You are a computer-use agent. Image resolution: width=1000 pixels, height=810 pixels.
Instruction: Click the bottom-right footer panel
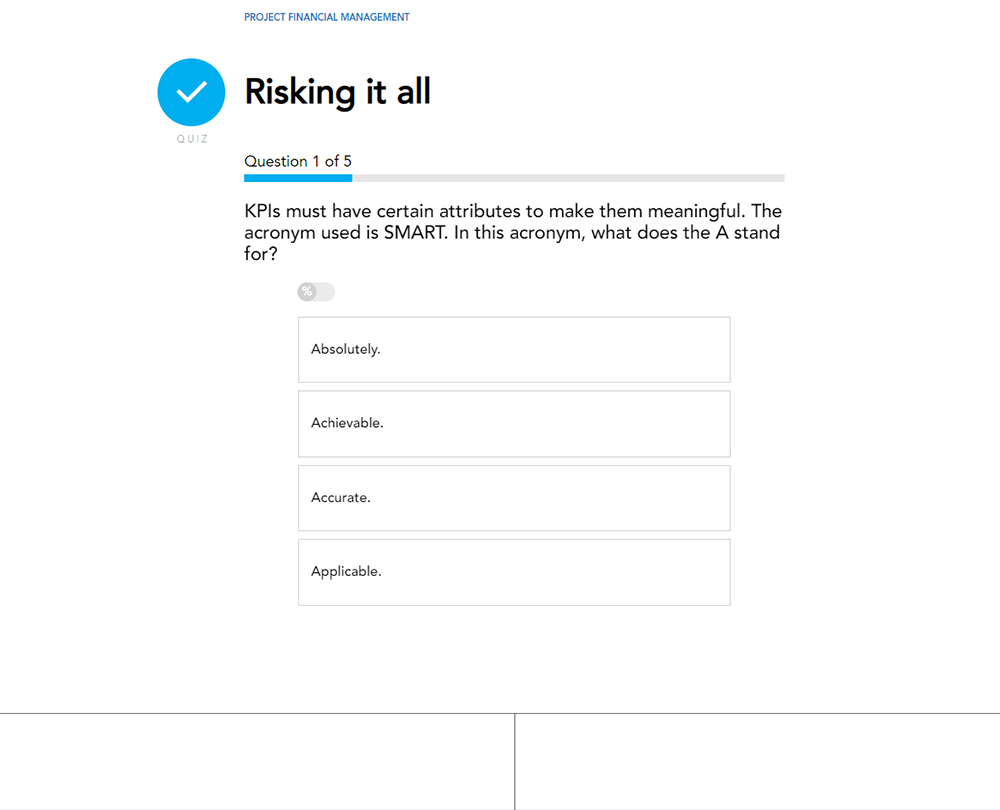(758, 762)
